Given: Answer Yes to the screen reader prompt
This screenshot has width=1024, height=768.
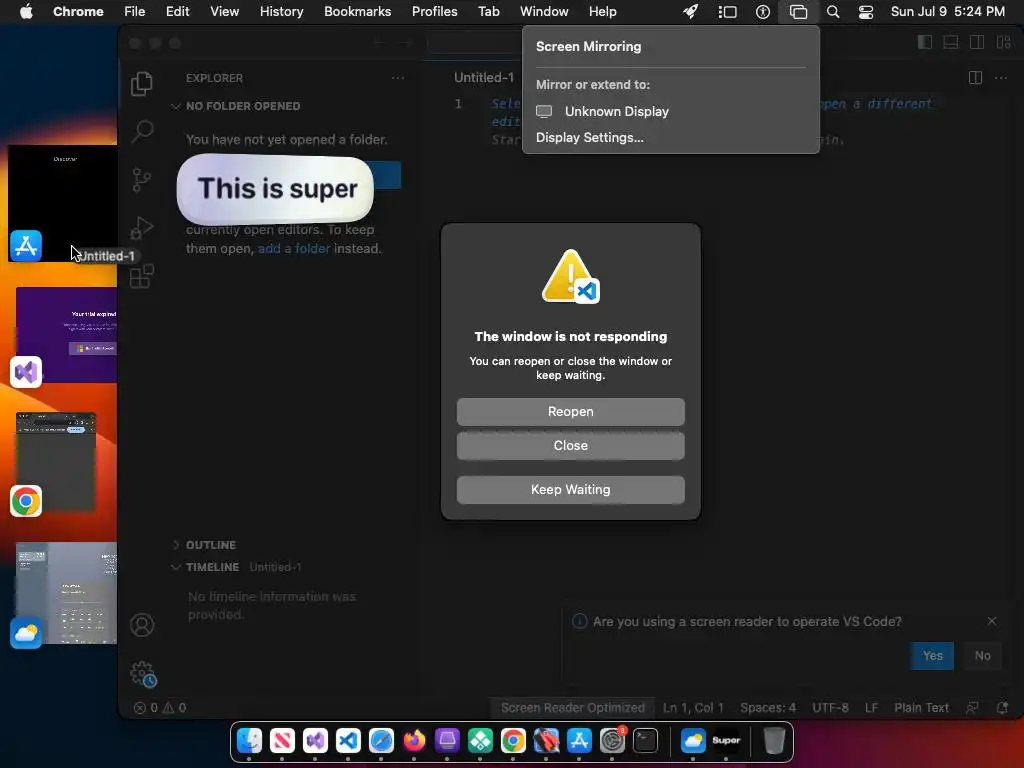Looking at the screenshot, I should pyautogui.click(x=932, y=656).
